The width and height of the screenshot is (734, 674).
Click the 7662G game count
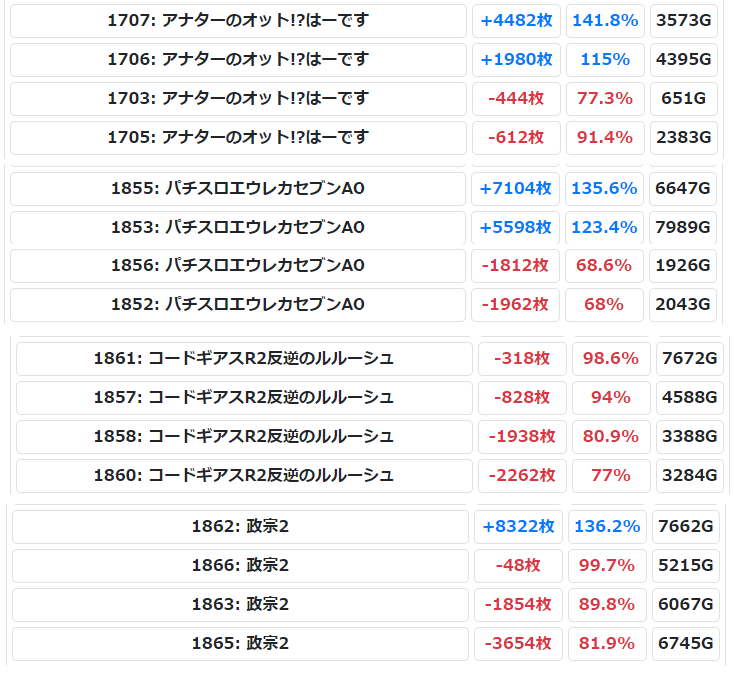point(686,527)
